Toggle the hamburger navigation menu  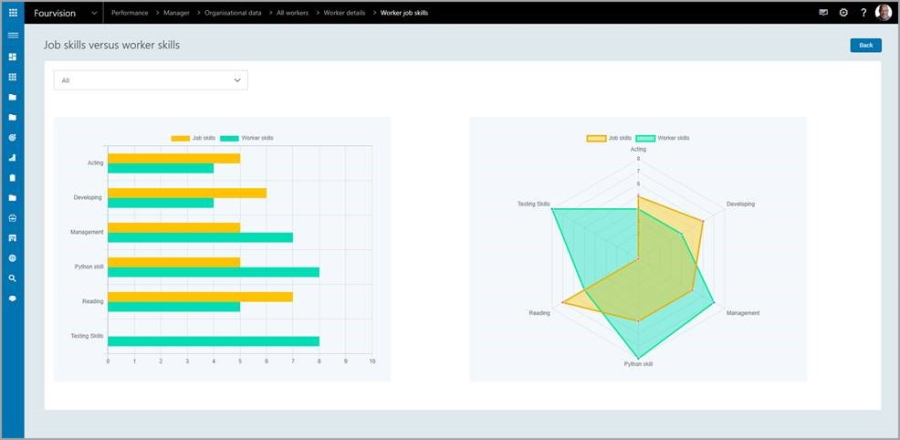[x=13, y=35]
